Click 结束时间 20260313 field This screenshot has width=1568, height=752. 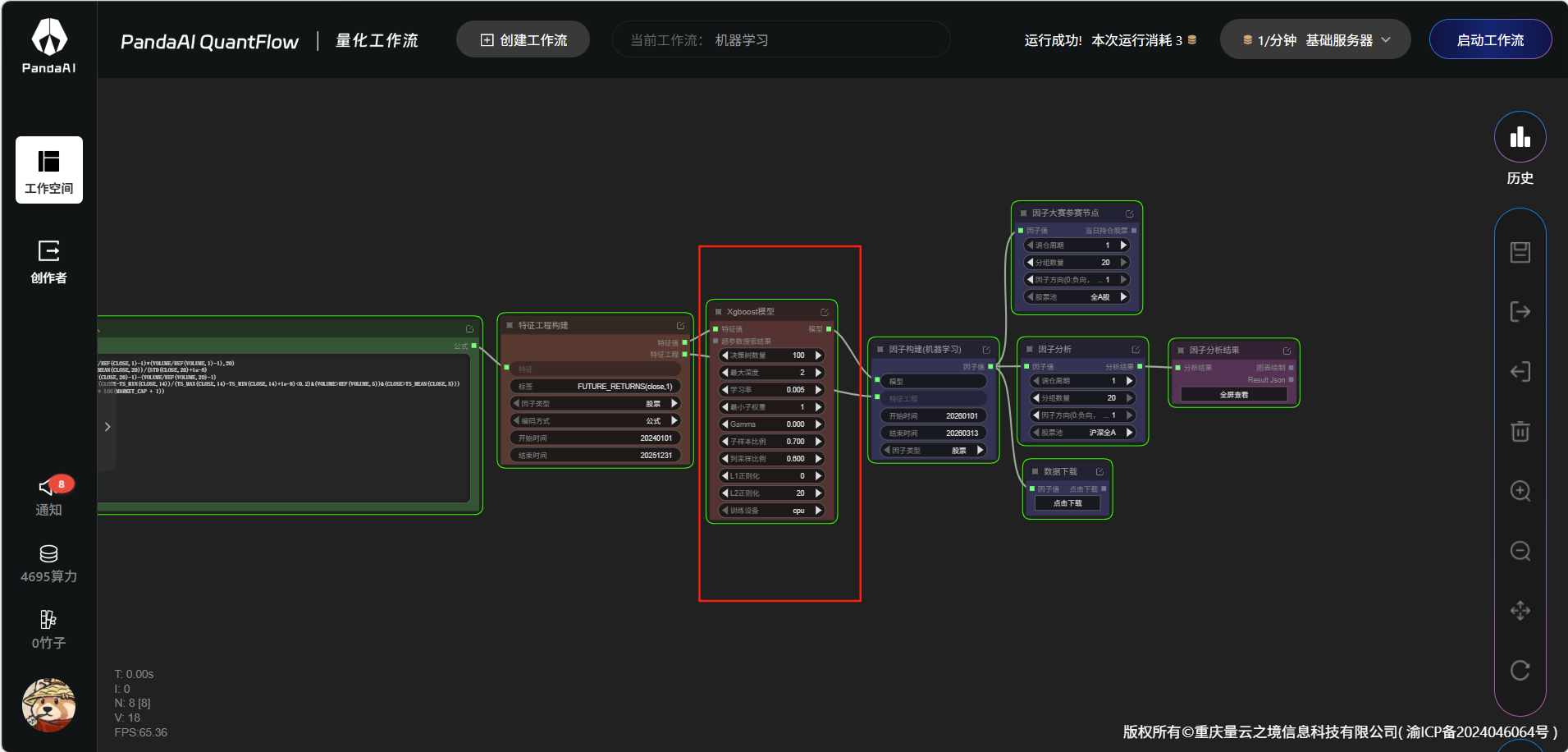[933, 433]
